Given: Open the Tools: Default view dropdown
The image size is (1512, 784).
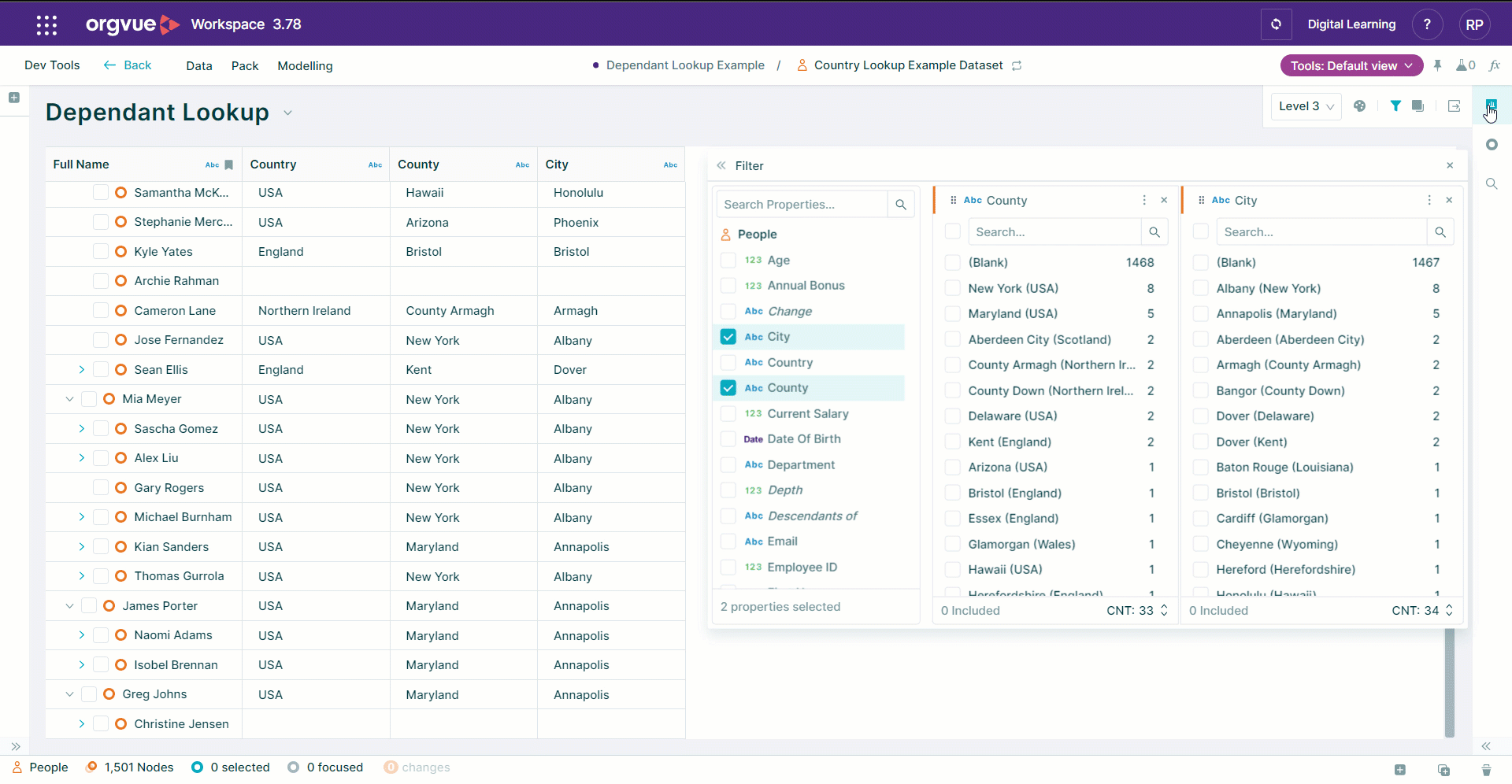Looking at the screenshot, I should click(1351, 66).
